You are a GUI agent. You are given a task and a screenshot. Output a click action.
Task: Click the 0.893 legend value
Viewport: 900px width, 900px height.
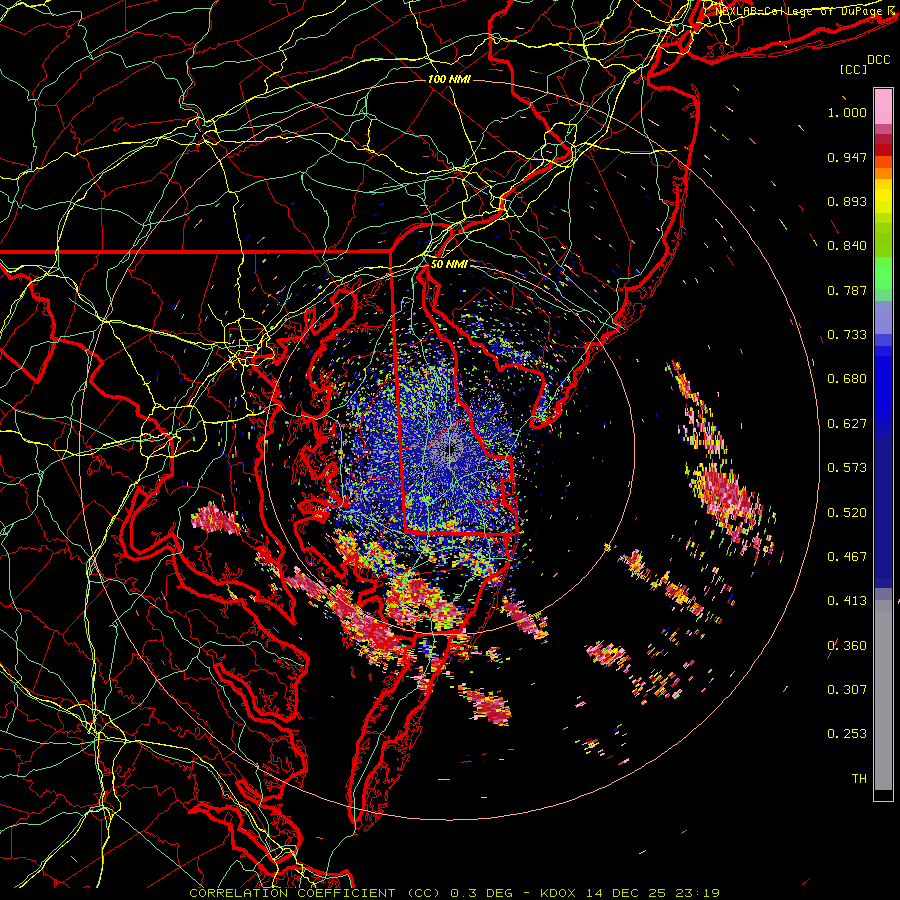coord(847,201)
